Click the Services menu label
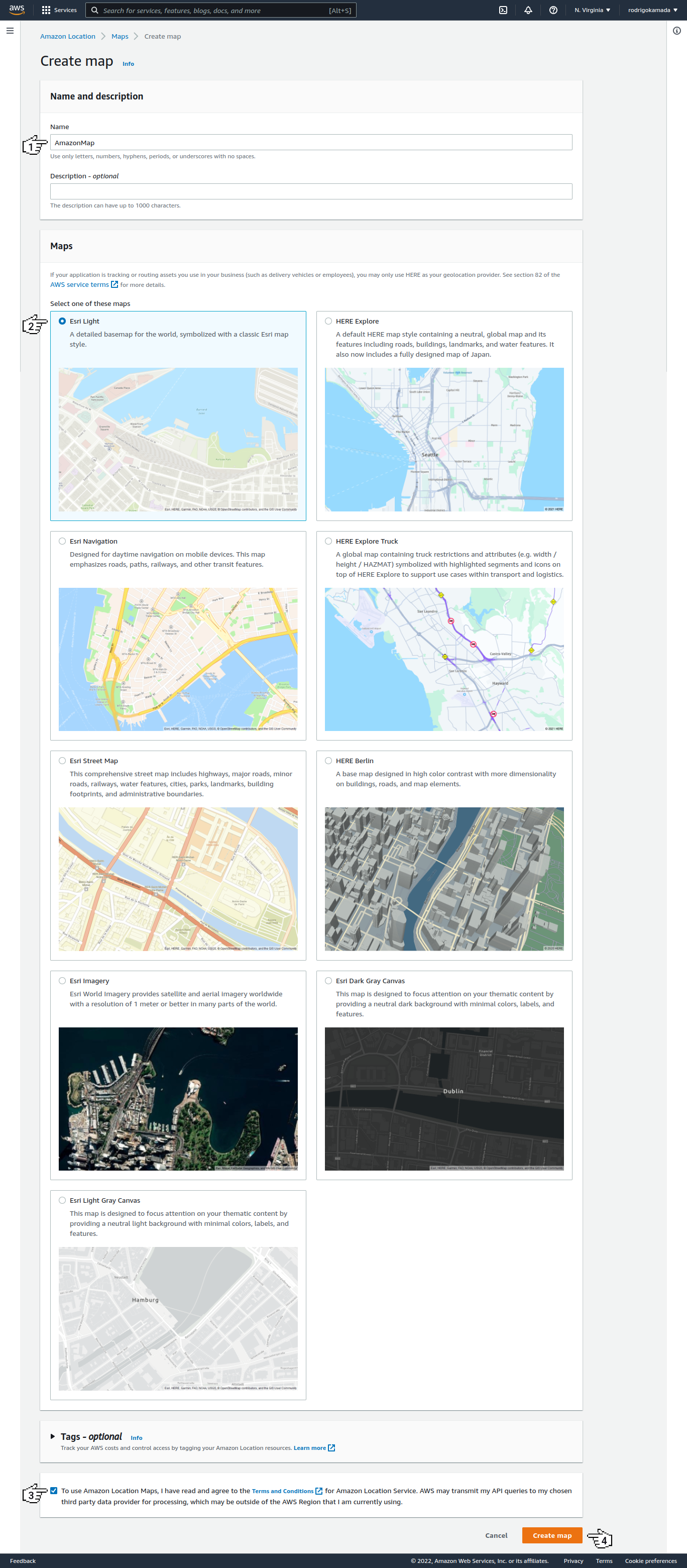 (65, 11)
